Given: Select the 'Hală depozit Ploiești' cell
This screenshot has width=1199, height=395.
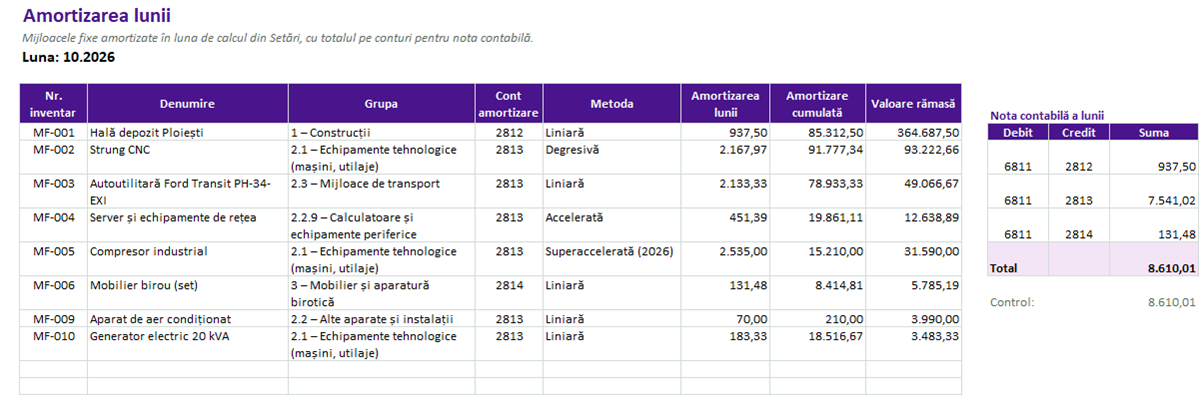Looking at the screenshot, I should pos(187,132).
